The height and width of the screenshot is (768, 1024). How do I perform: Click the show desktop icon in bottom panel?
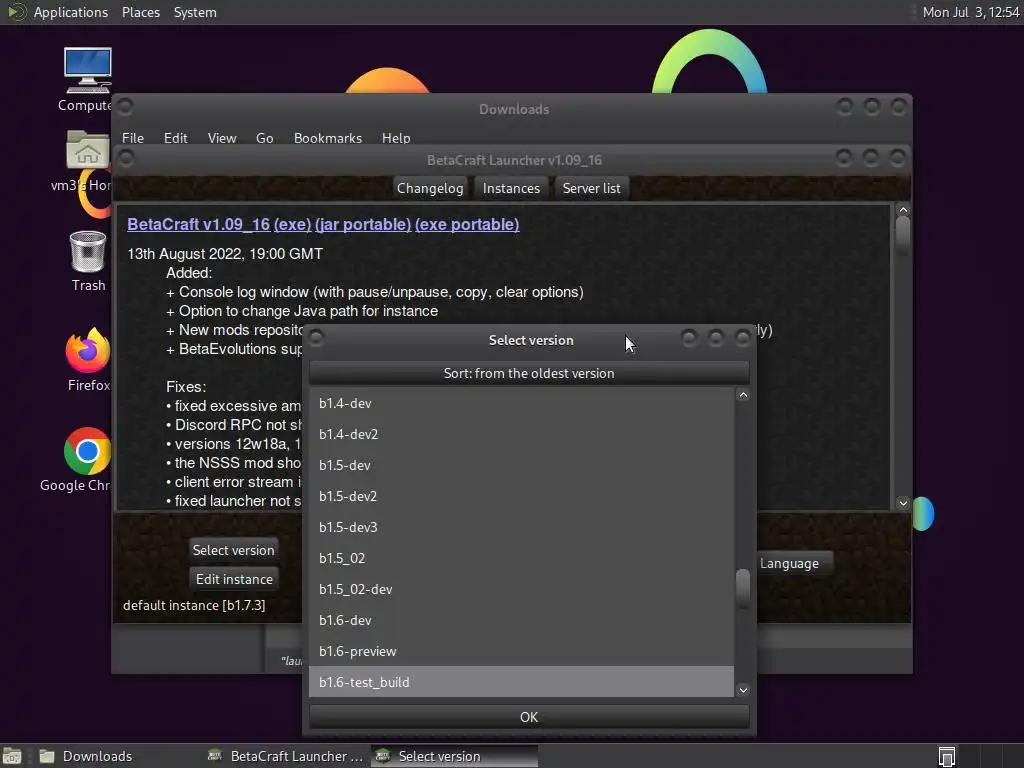pyautogui.click(x=12, y=756)
